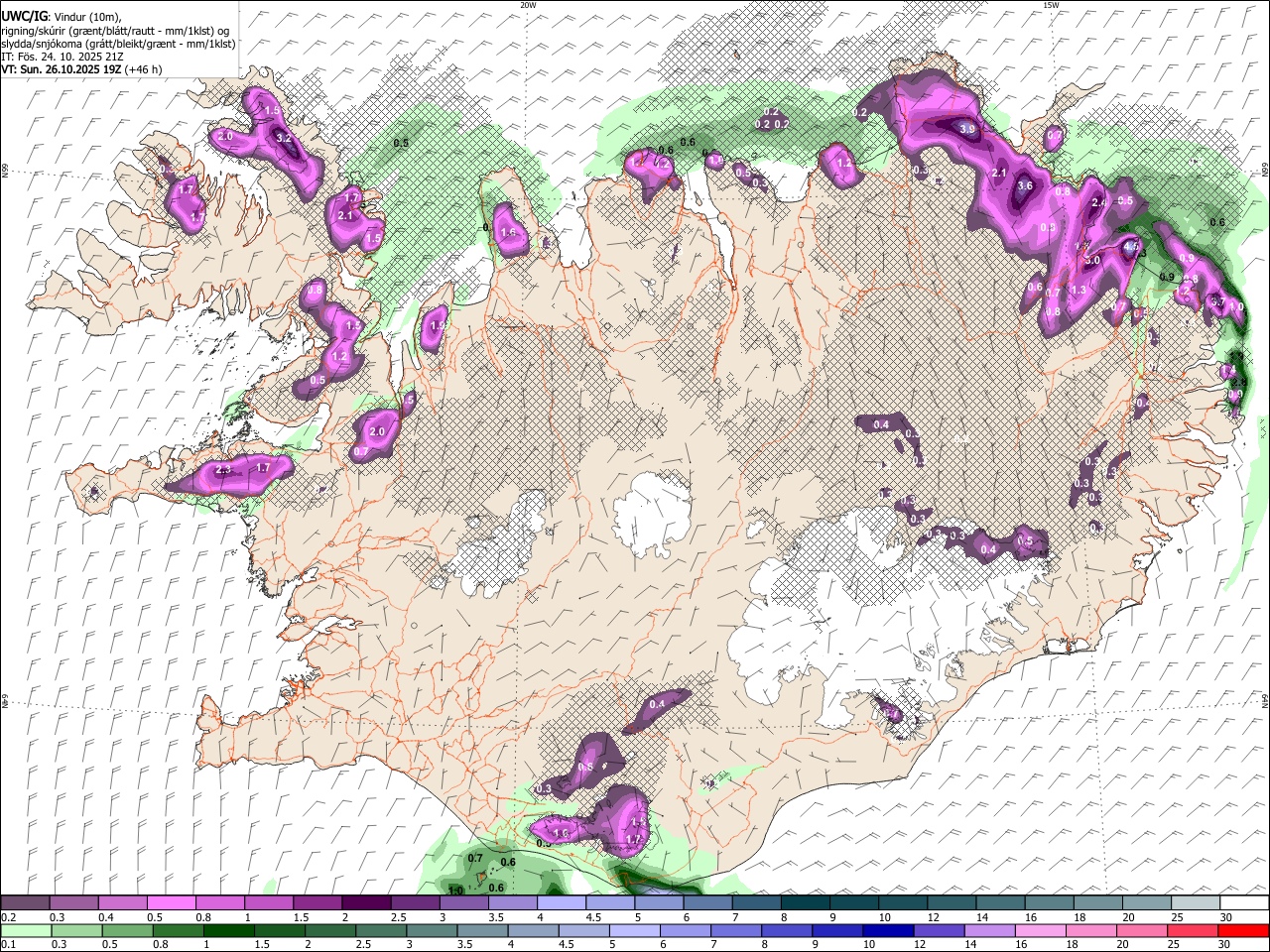1270x952 pixels.
Task: Click the '3.5' label in lower legend row
Action: (x=464, y=945)
